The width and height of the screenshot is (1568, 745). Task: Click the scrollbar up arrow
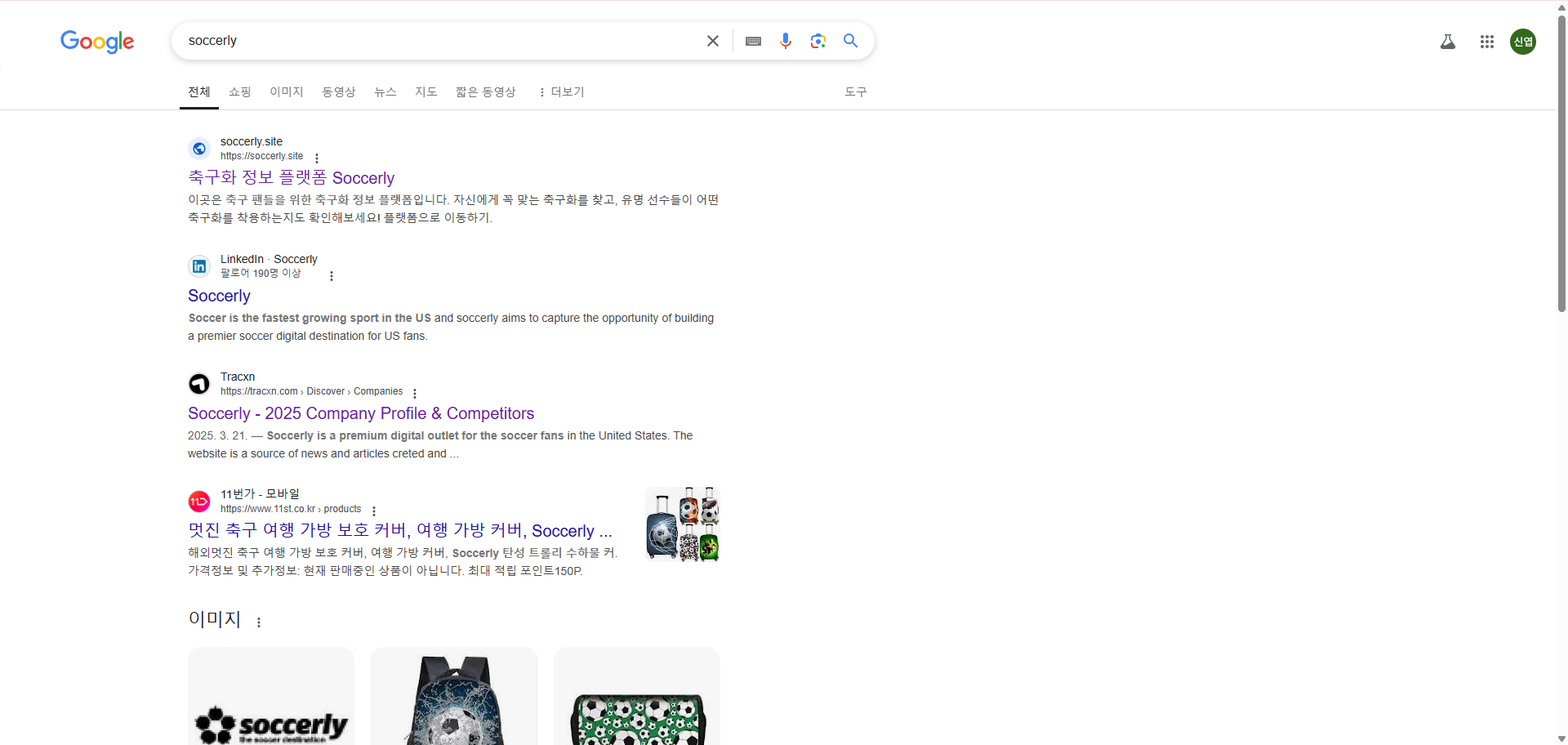(1561, 7)
